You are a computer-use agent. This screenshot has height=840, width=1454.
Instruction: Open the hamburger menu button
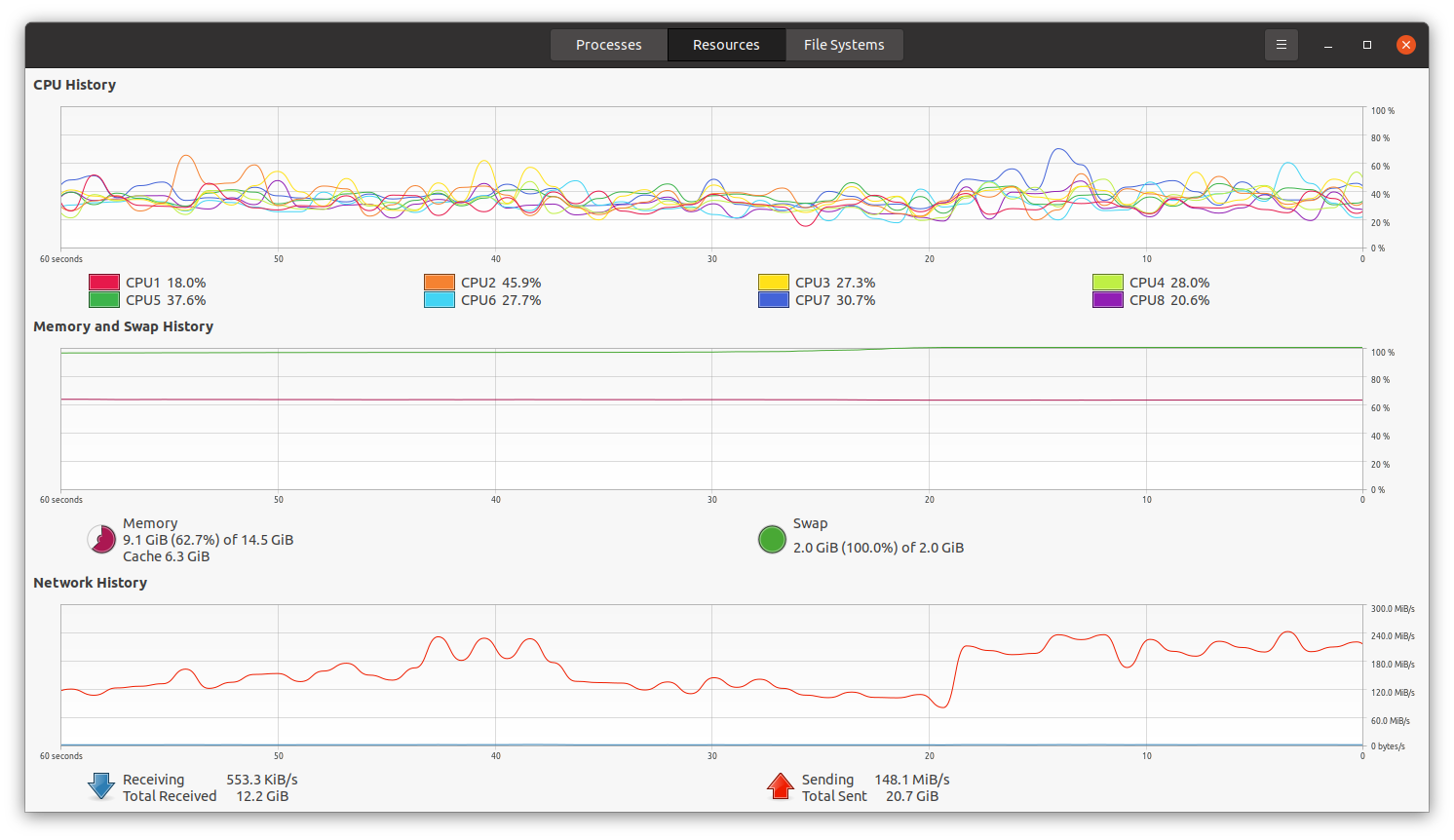pyautogui.click(x=1282, y=45)
